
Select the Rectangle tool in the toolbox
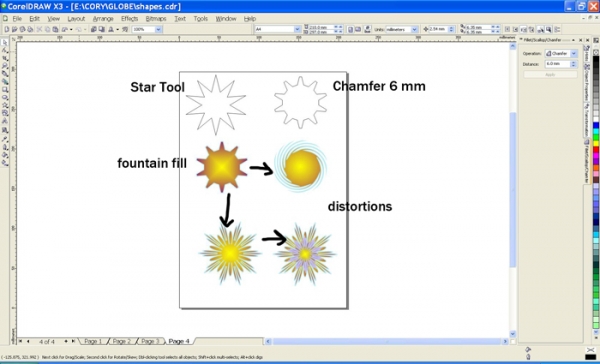tap(5, 90)
